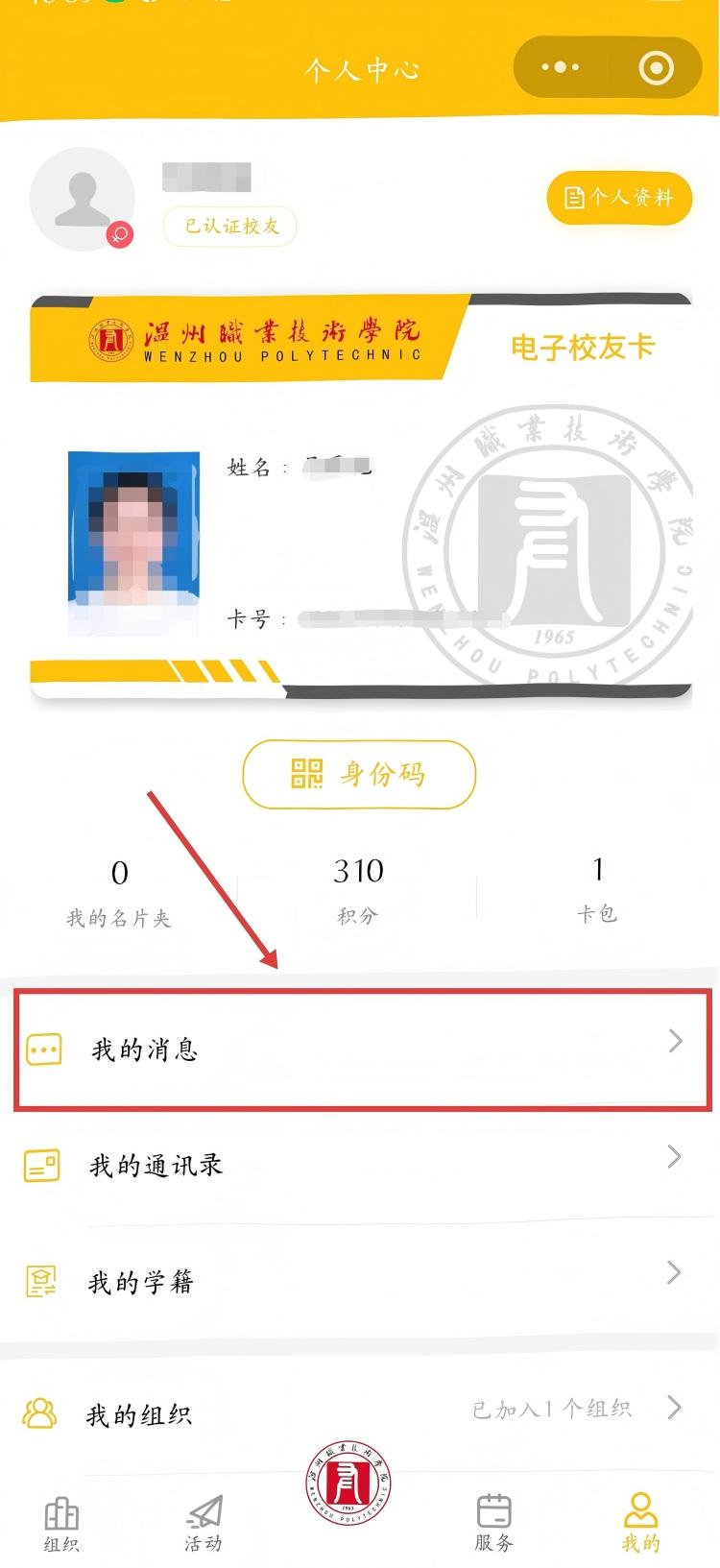Tap the pixelated photo on alumni card
This screenshot has height=1568, width=720.
(133, 543)
